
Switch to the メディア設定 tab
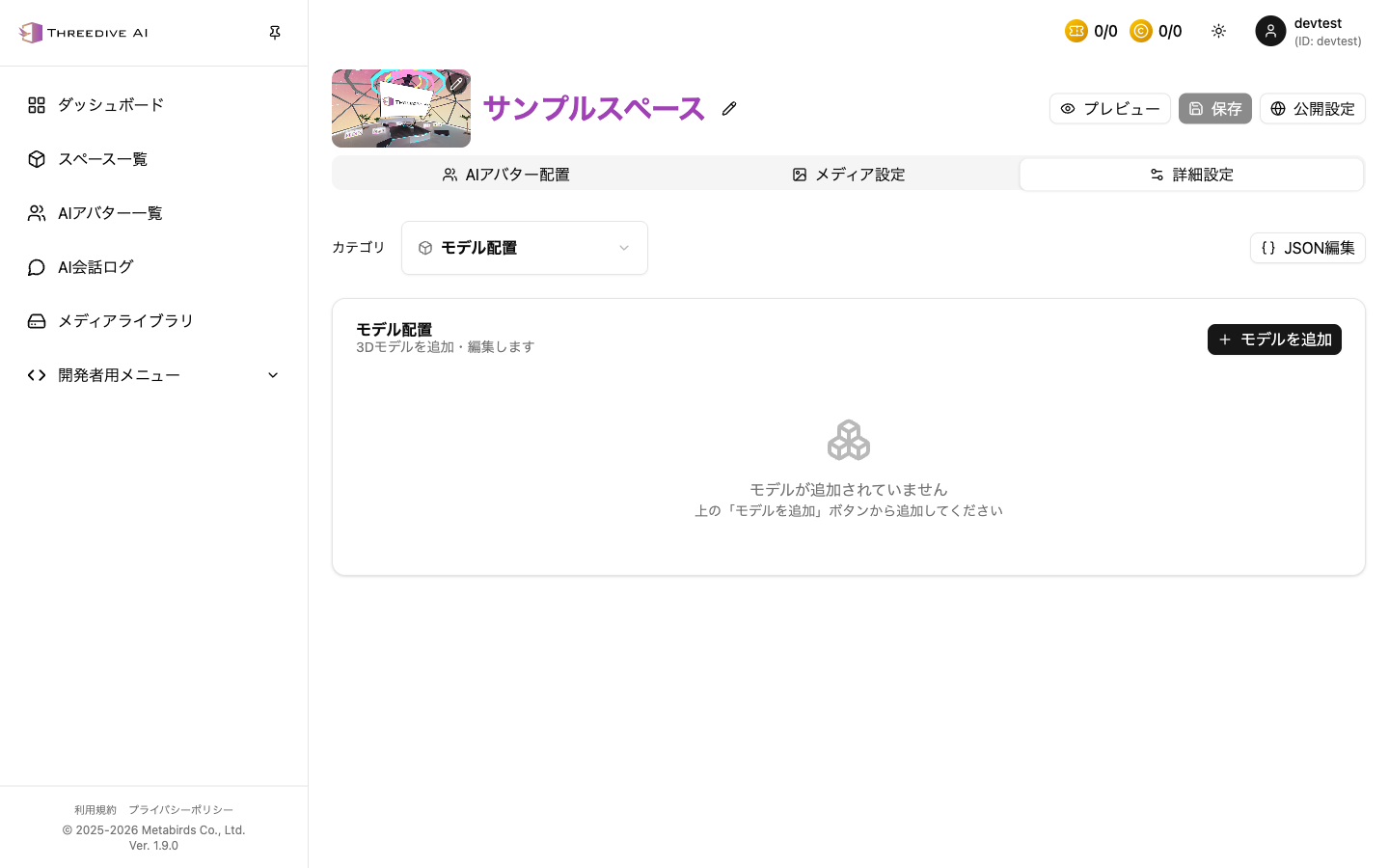point(849,175)
